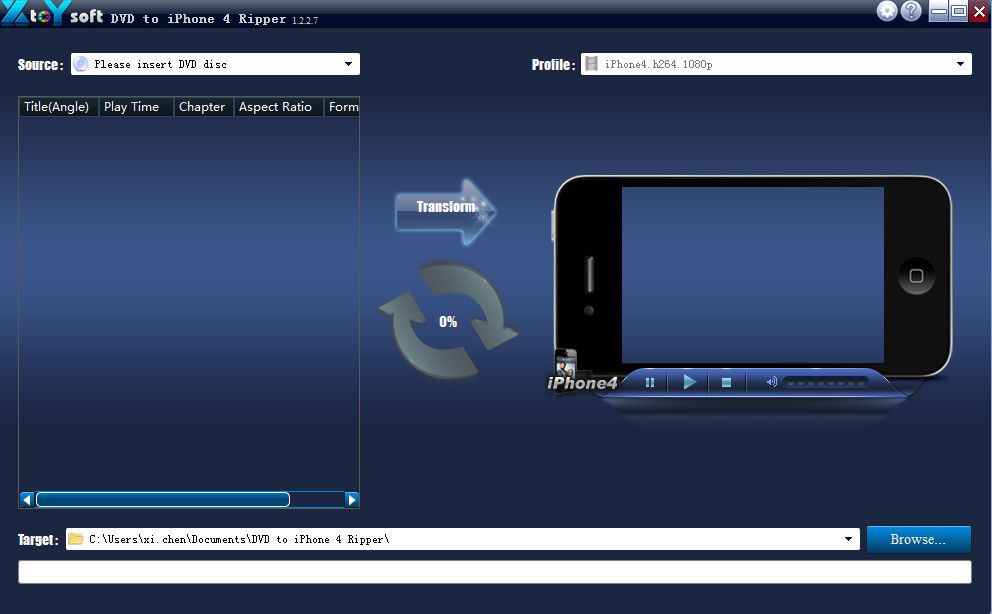Open the settings gear icon in title bar
The image size is (992, 614).
pos(887,11)
